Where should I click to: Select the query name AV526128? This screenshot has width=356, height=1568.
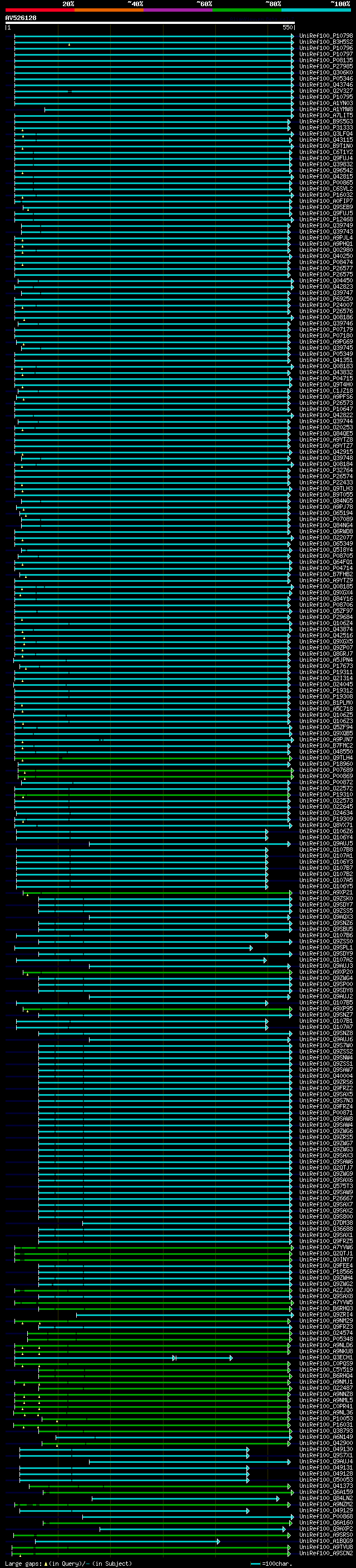tap(21, 18)
